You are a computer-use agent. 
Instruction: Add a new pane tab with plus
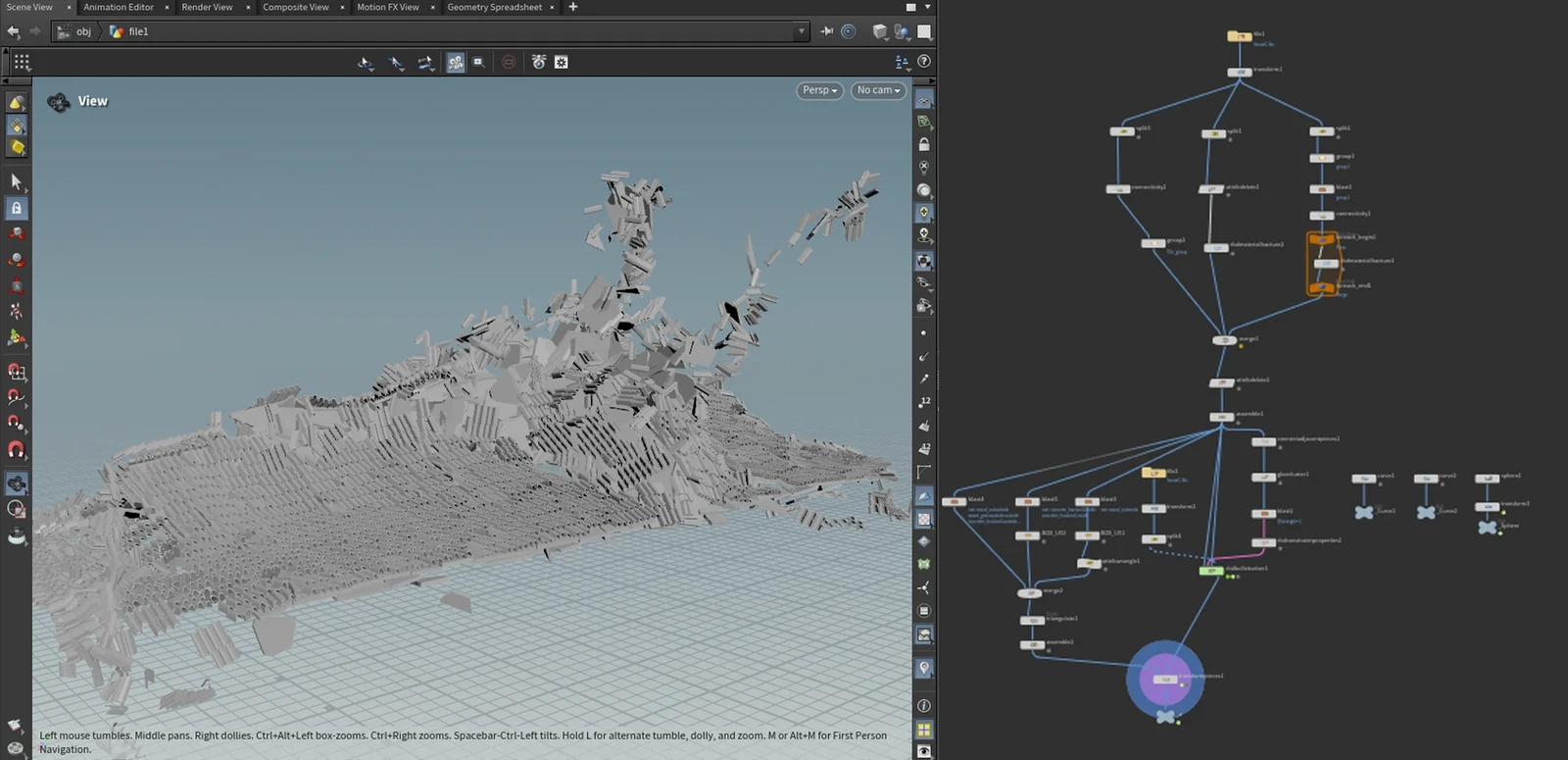[x=573, y=7]
